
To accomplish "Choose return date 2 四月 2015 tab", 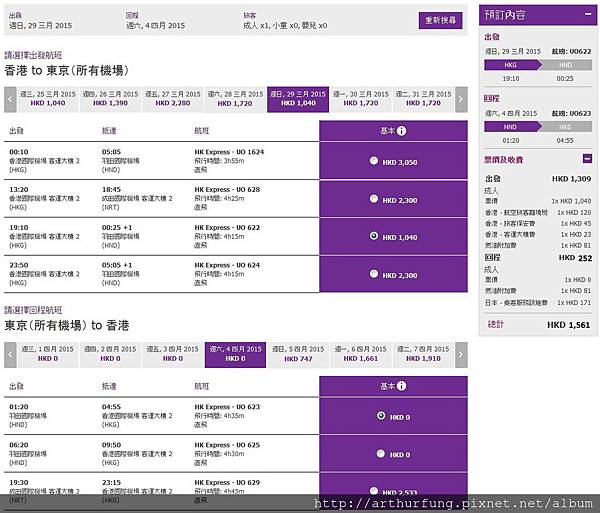I will click(110, 355).
